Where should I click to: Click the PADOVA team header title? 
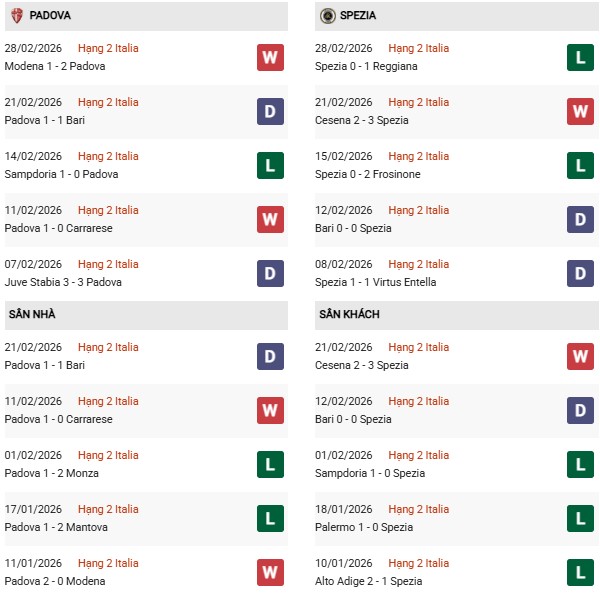[x=50, y=16]
